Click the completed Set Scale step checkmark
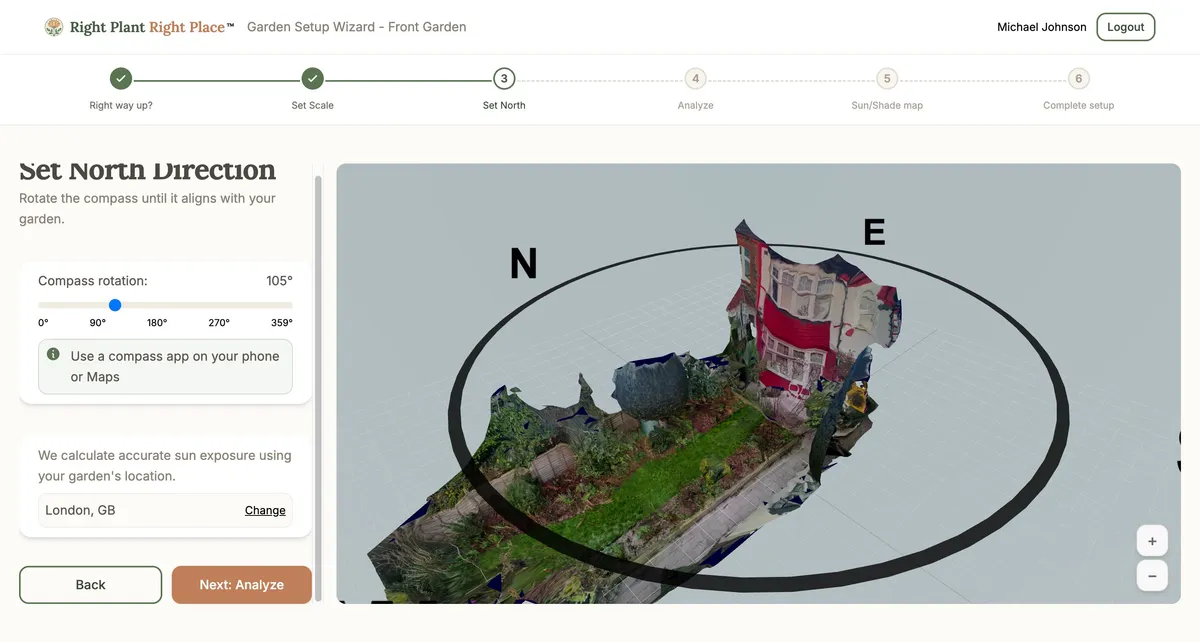The height and width of the screenshot is (642, 1200). click(x=312, y=78)
